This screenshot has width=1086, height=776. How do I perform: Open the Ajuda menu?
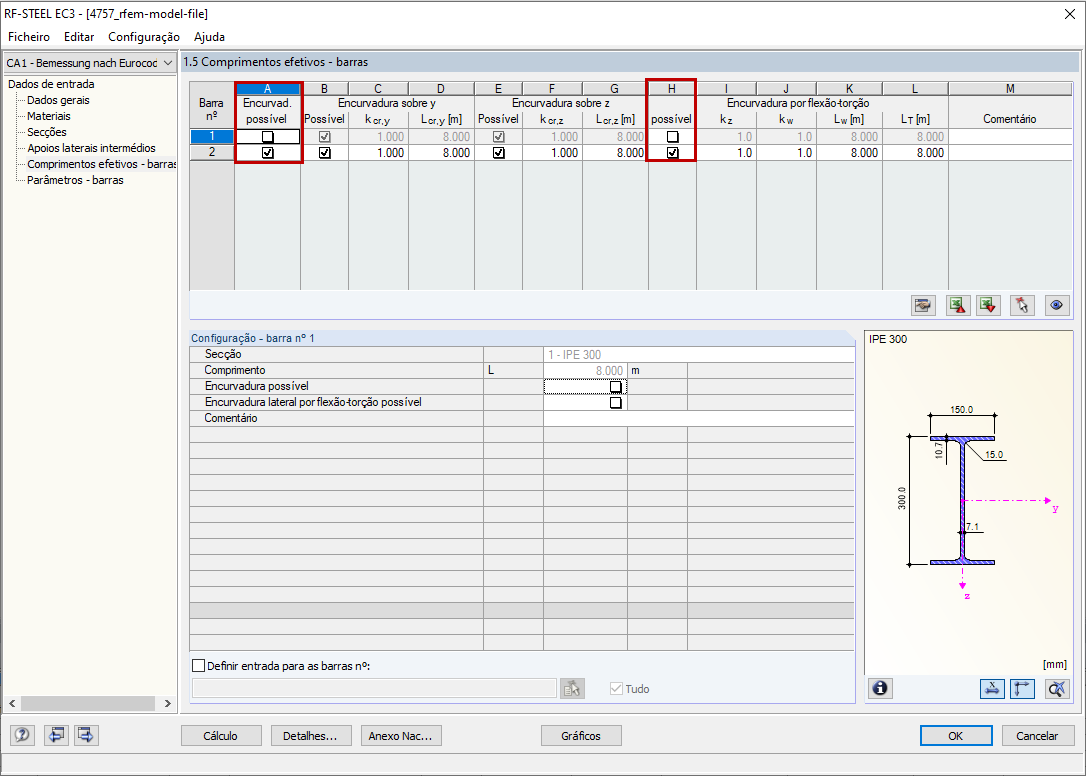(209, 37)
